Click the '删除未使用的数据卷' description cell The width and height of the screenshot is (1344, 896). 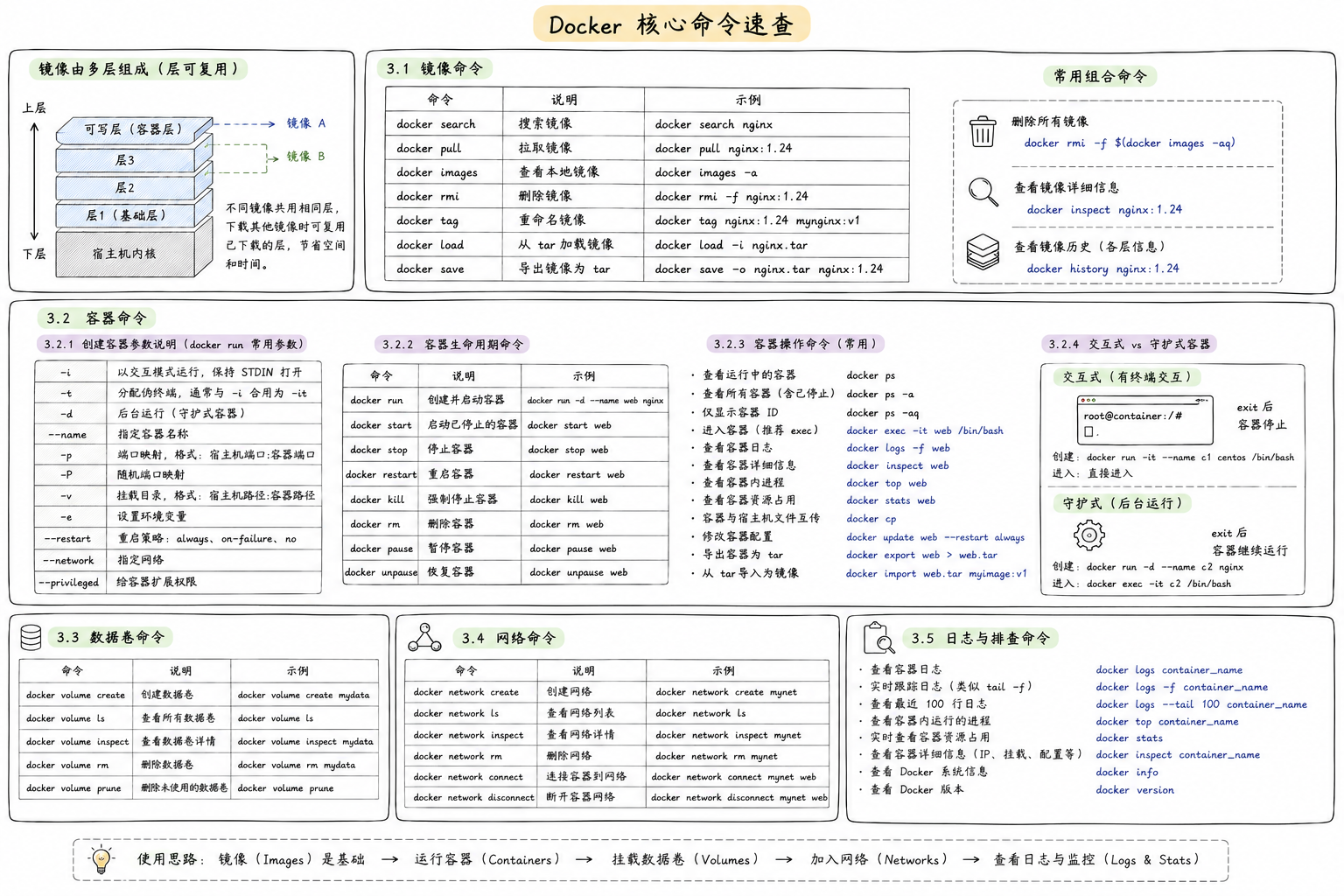point(182,787)
